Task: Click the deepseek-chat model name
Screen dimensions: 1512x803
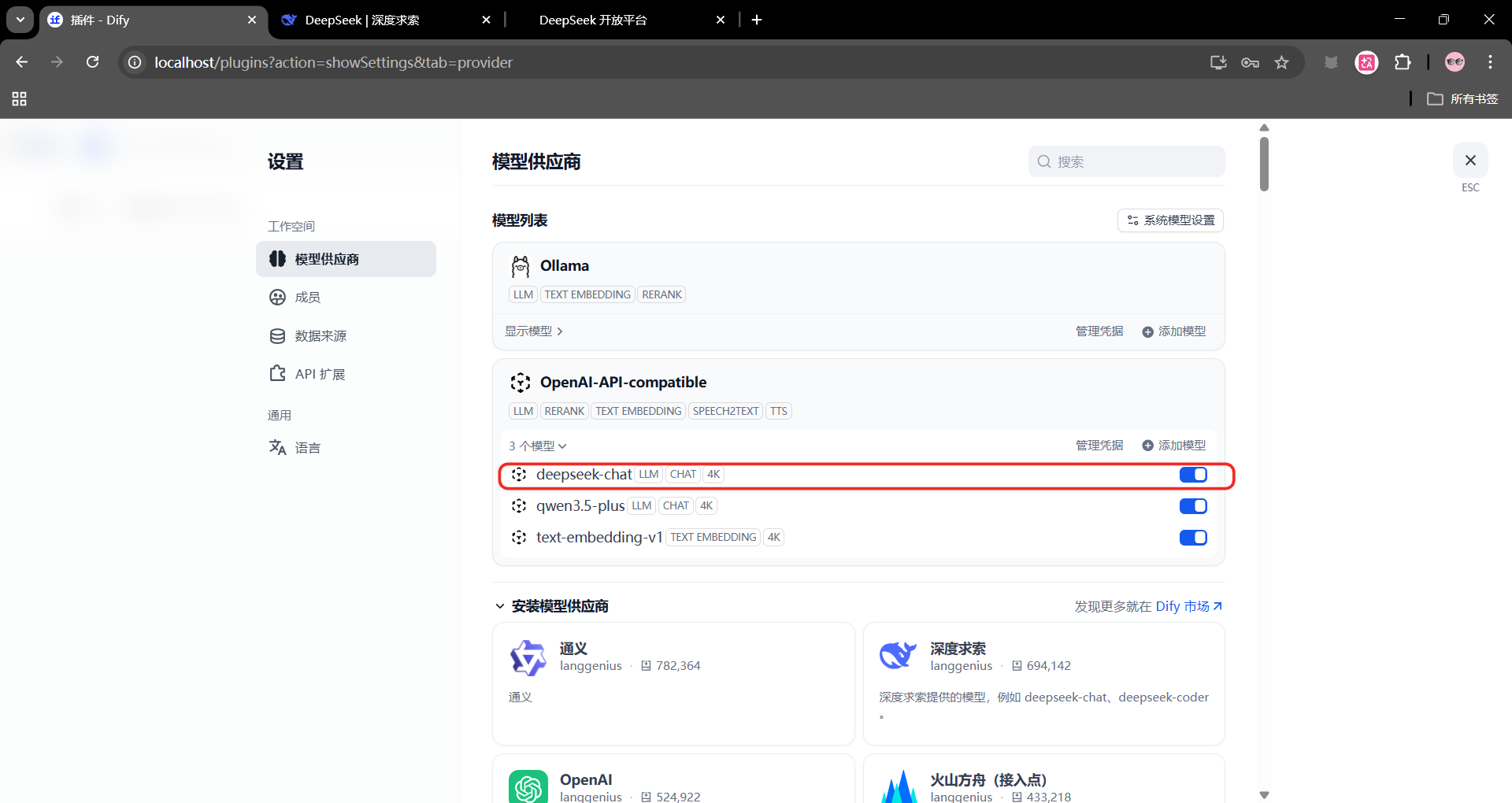Action: pyautogui.click(x=584, y=475)
